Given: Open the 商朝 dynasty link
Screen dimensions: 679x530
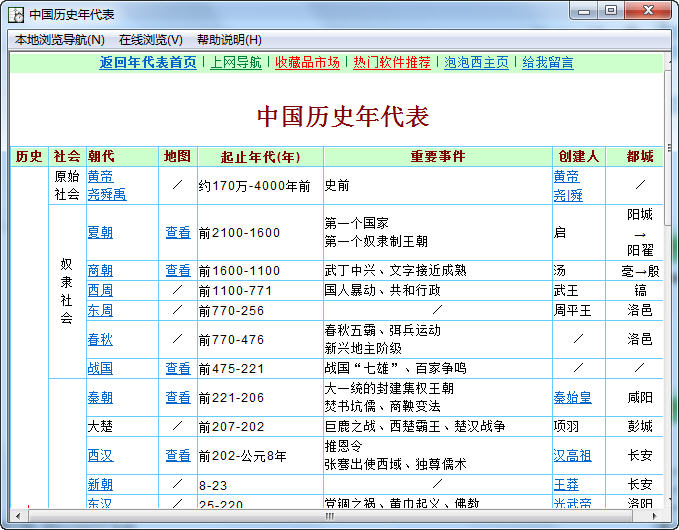Looking at the screenshot, I should pos(100,271).
